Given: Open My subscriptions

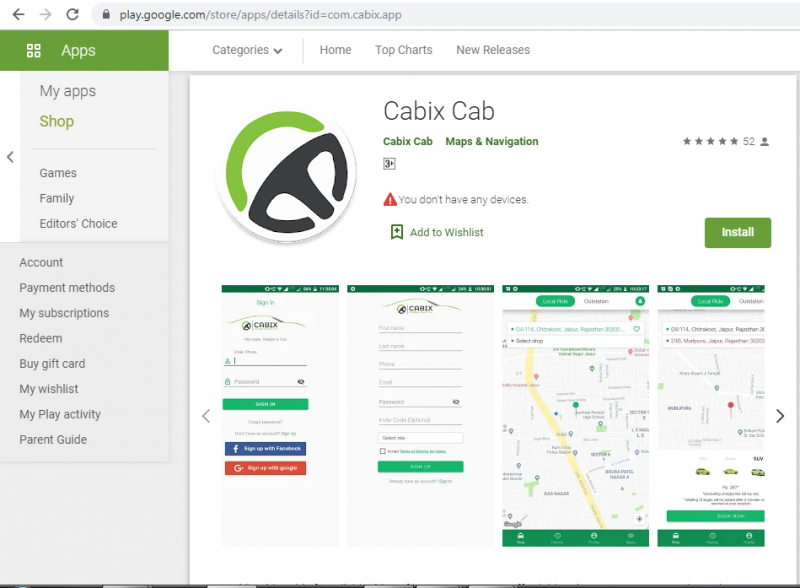Looking at the screenshot, I should (x=64, y=313).
